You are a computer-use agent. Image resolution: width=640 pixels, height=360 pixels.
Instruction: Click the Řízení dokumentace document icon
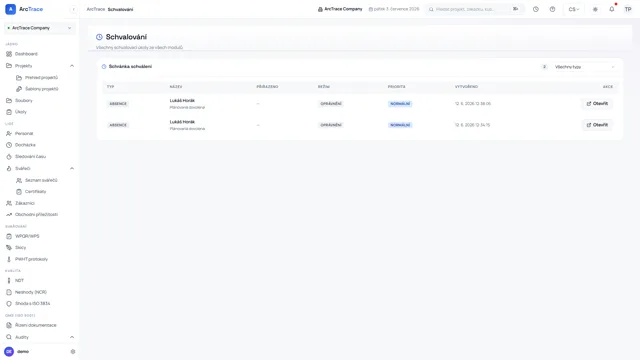(9, 325)
